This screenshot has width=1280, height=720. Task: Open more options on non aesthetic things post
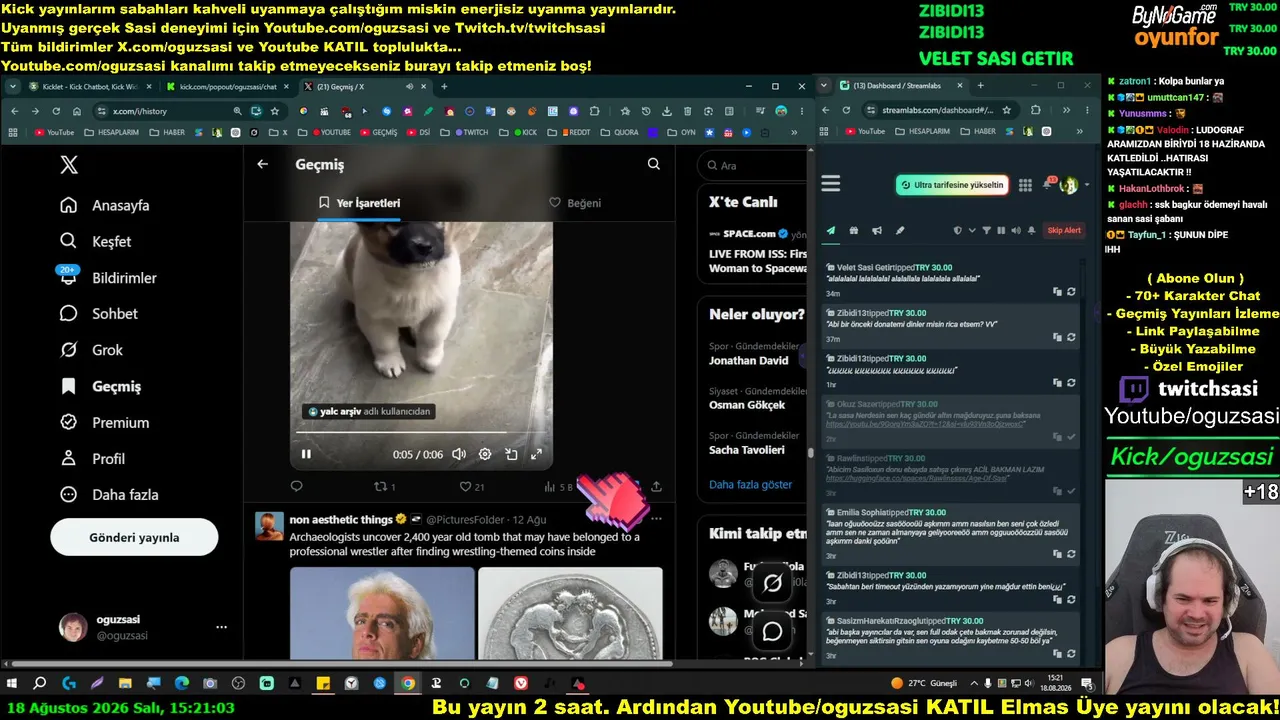tap(656, 519)
